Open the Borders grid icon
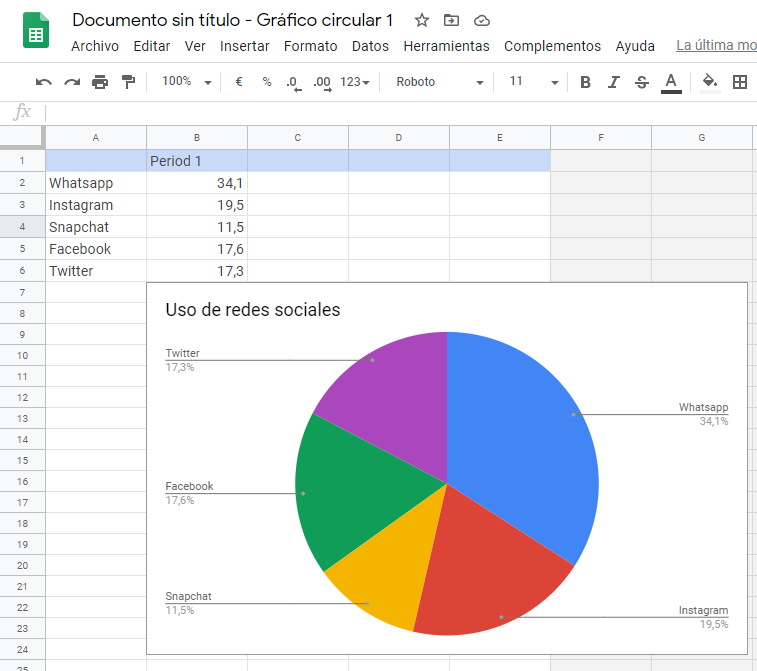757x671 pixels. pyautogui.click(x=740, y=82)
